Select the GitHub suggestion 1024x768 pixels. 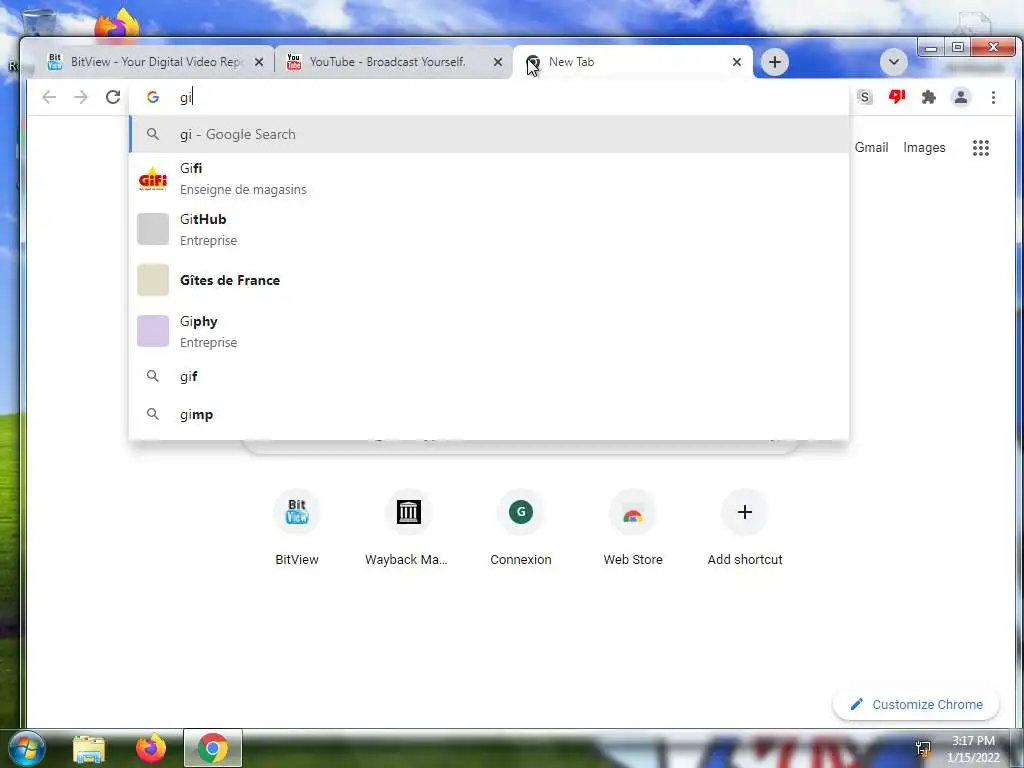(x=490, y=229)
